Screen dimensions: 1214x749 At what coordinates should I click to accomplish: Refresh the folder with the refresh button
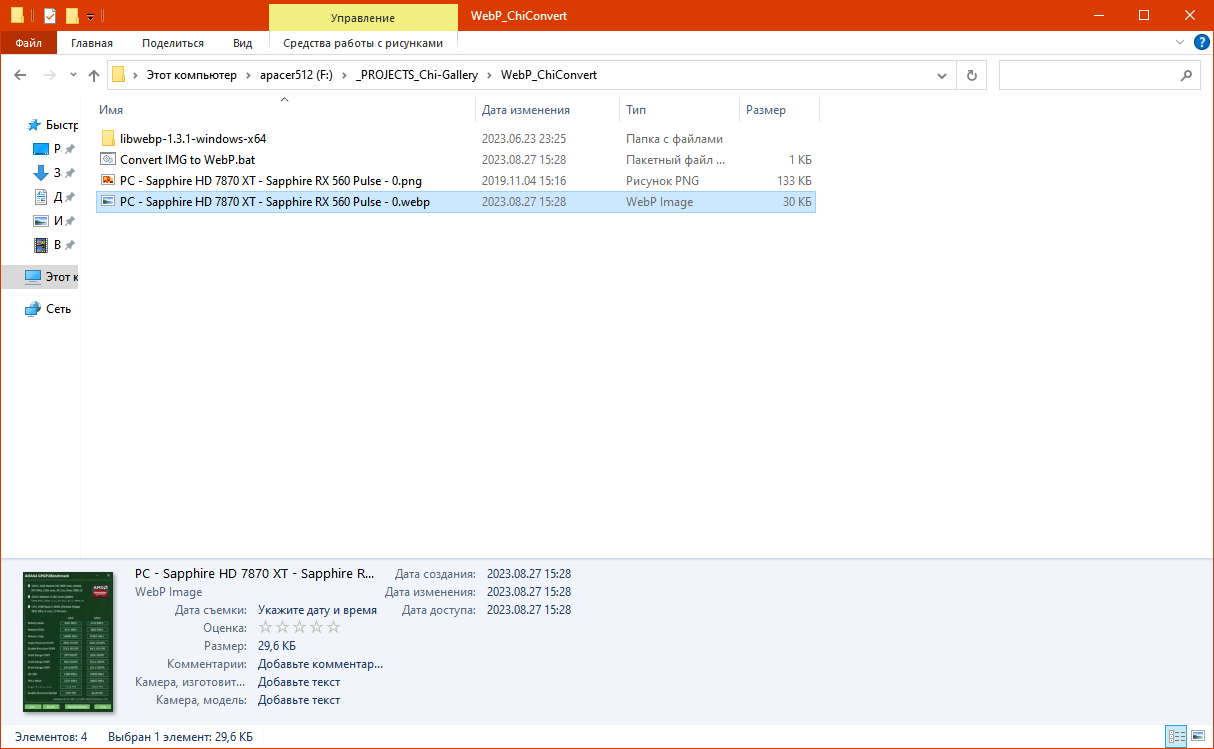tap(972, 75)
